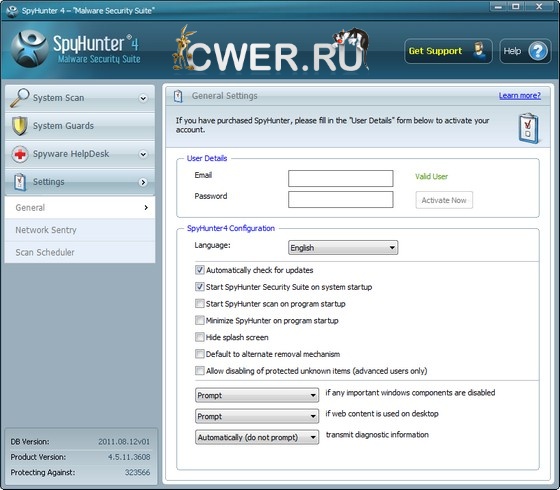Collapse the Settings section chevron
Viewport: 560px width, 490px height.
click(143, 182)
